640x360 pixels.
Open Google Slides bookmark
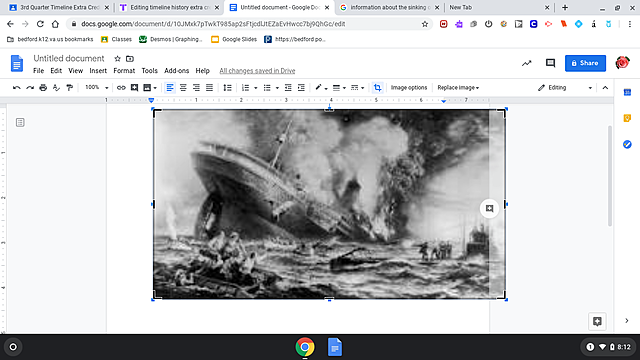coord(234,39)
